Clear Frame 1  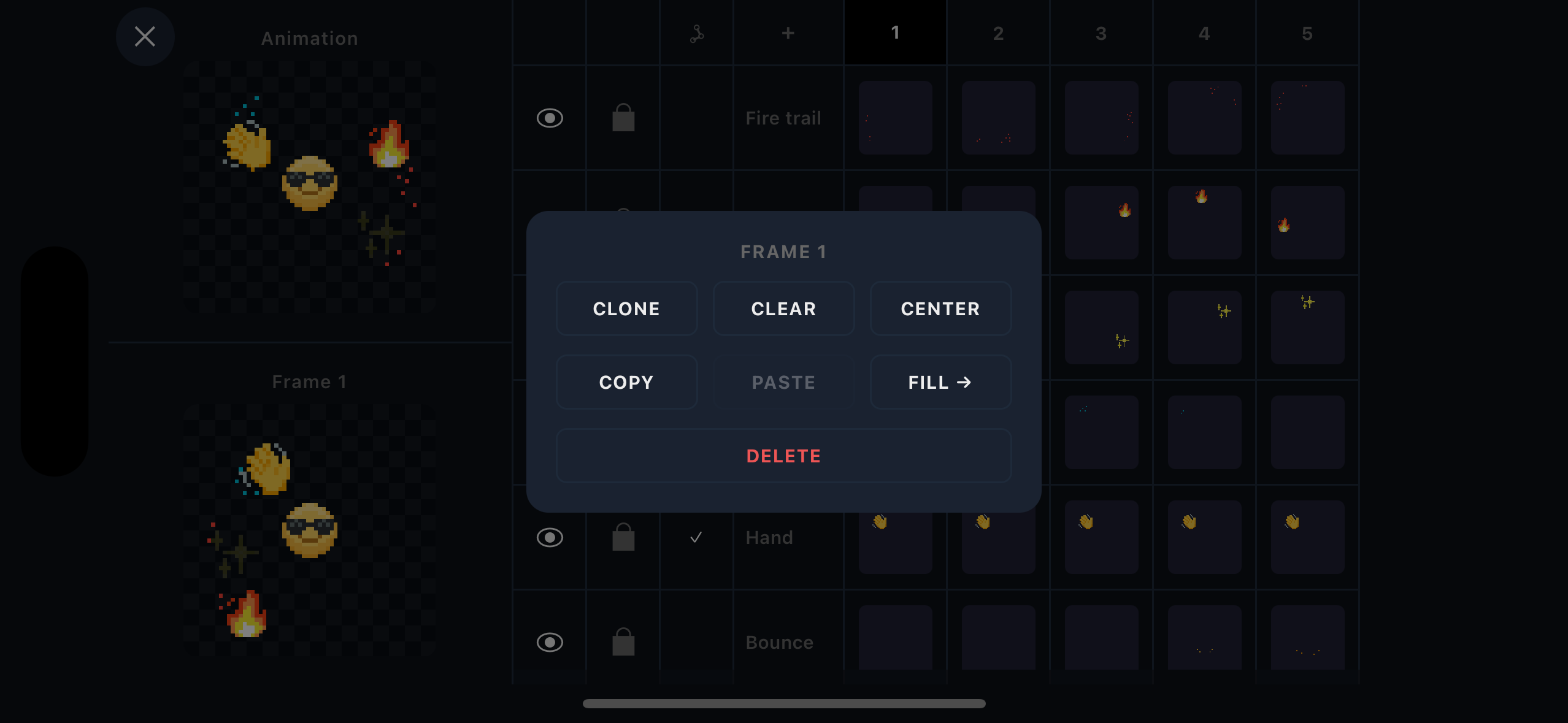783,308
